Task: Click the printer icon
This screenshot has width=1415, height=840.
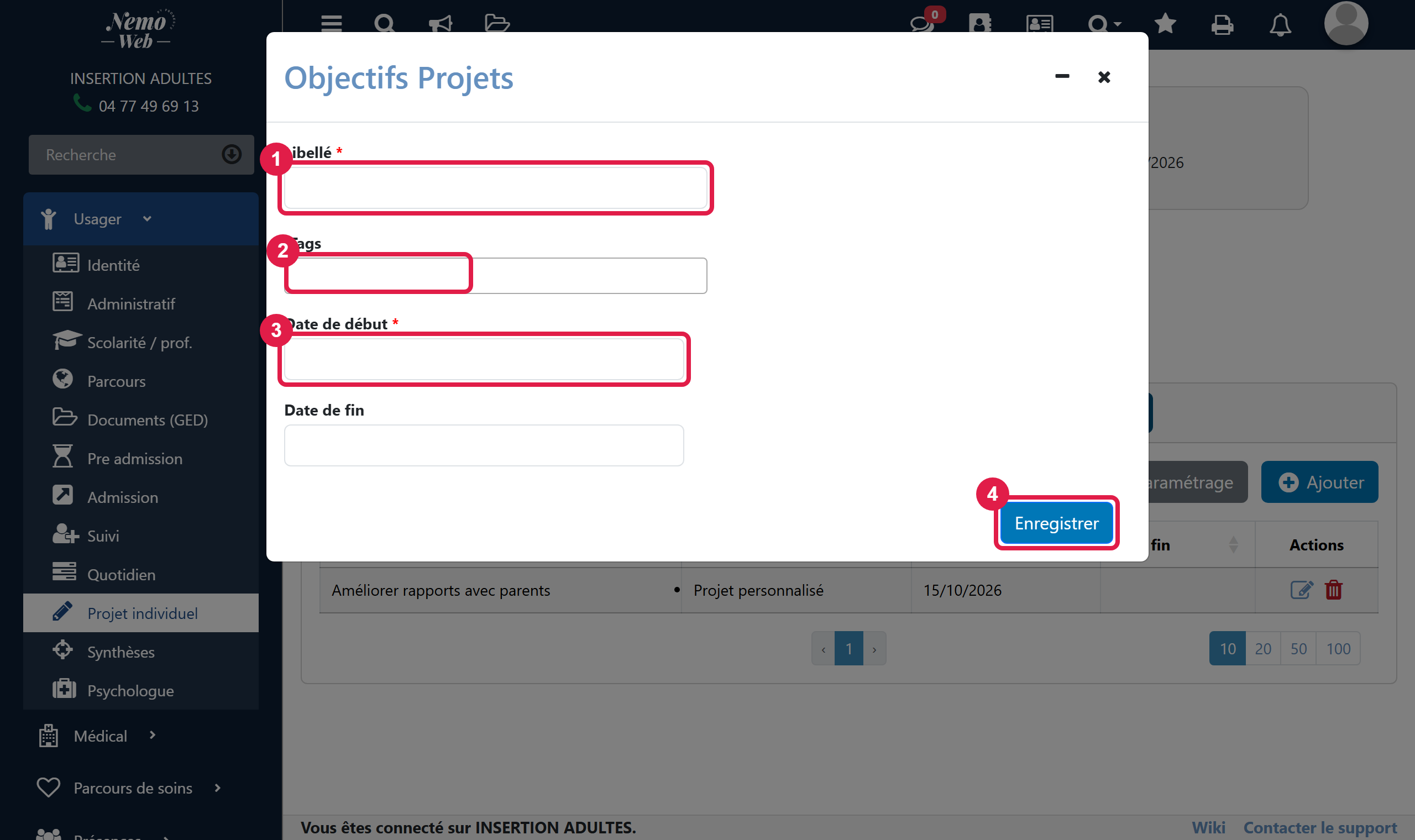Action: 1222,25
